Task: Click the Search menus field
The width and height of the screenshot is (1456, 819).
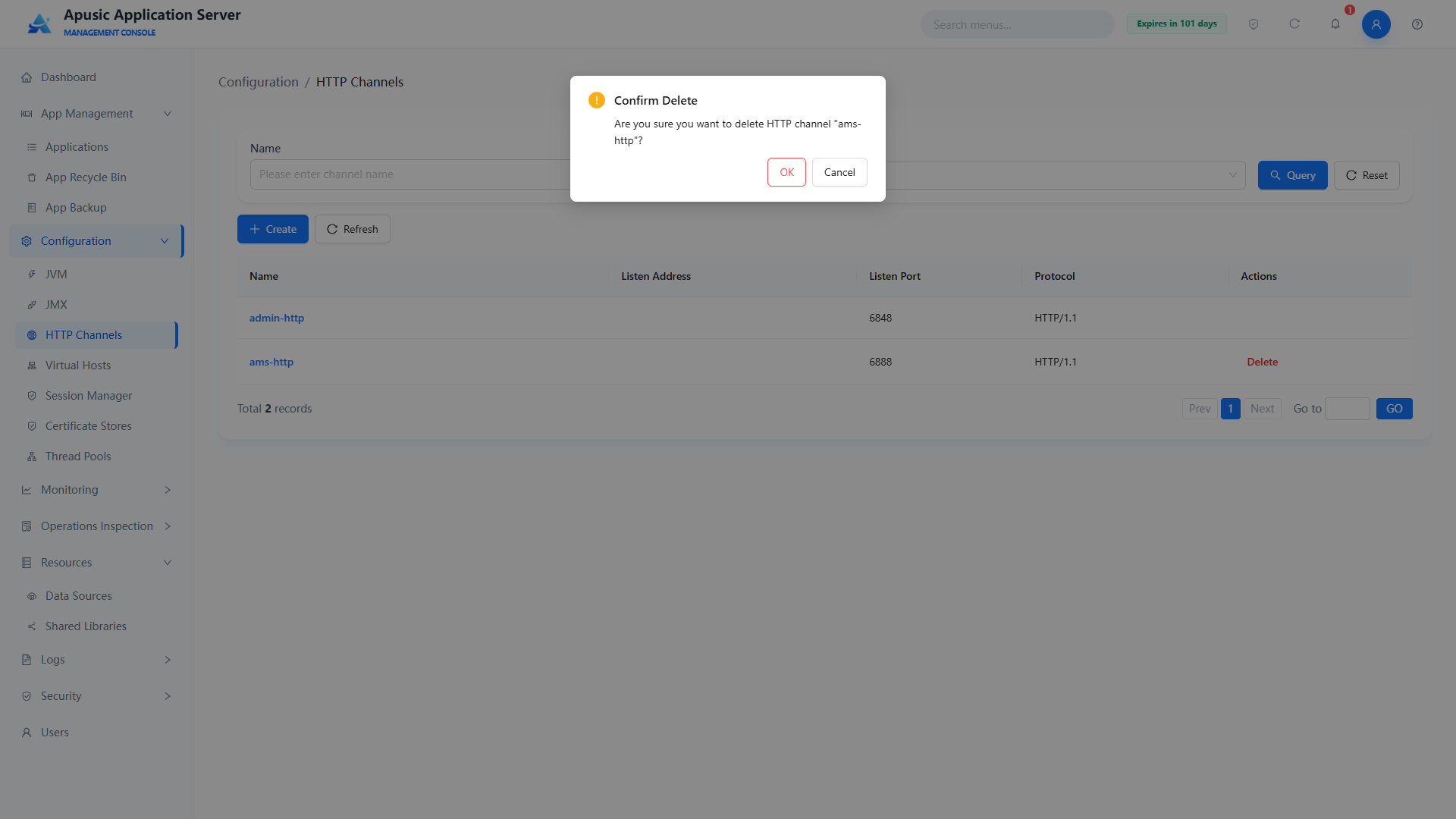Action: [1017, 24]
